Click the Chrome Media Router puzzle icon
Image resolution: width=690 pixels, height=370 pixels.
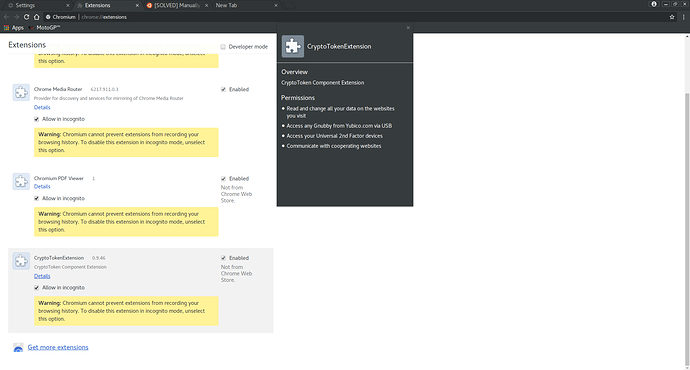point(21,92)
